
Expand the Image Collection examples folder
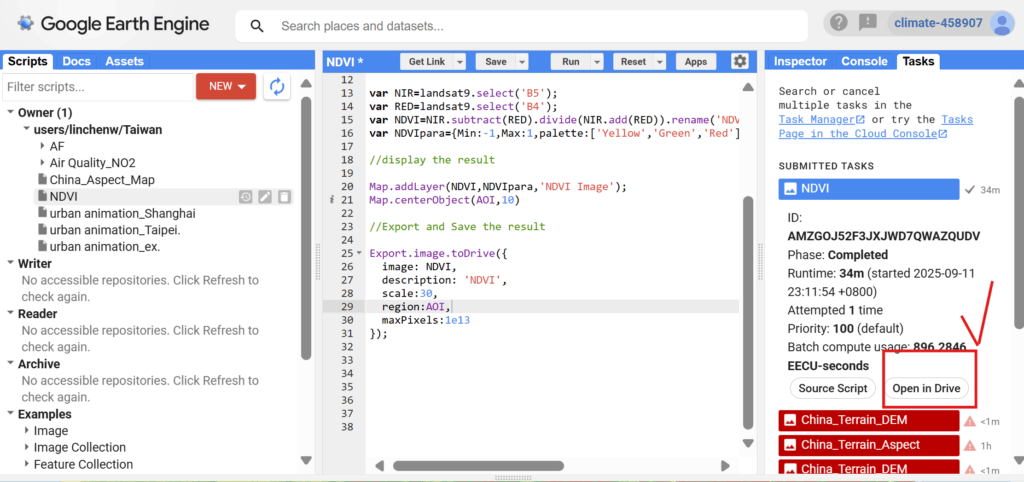coord(27,447)
